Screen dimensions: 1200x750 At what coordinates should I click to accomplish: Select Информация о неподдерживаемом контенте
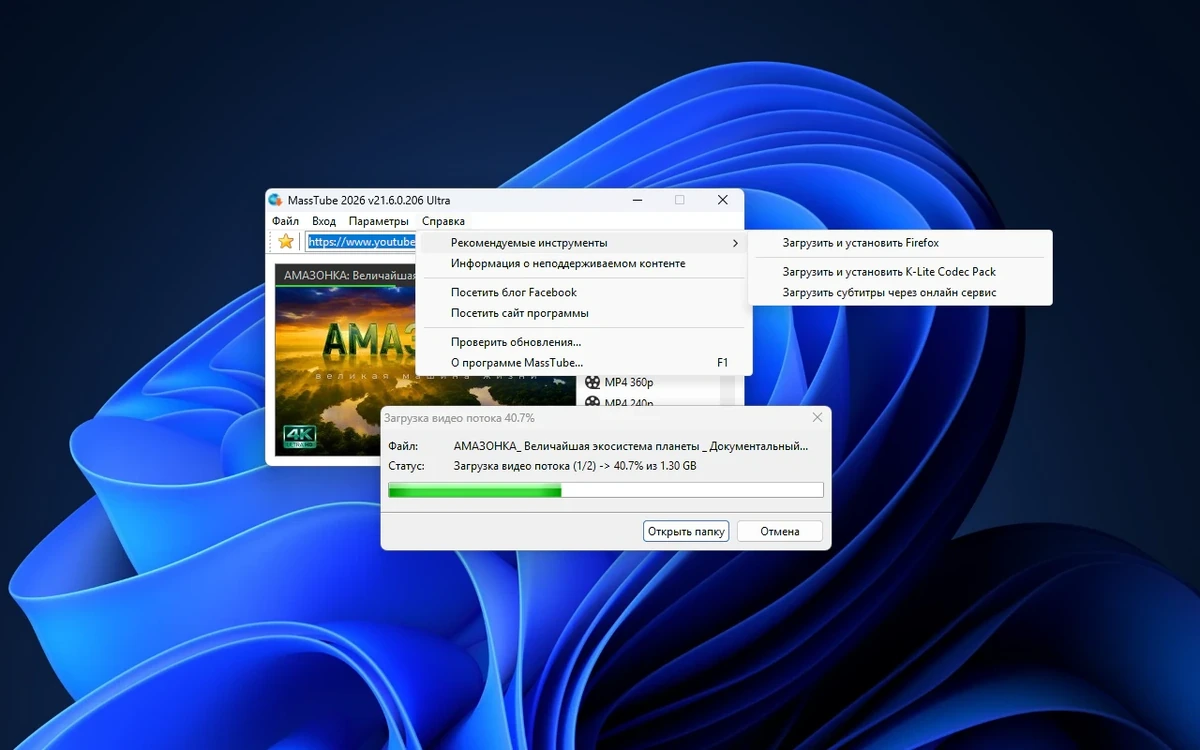tap(583, 264)
